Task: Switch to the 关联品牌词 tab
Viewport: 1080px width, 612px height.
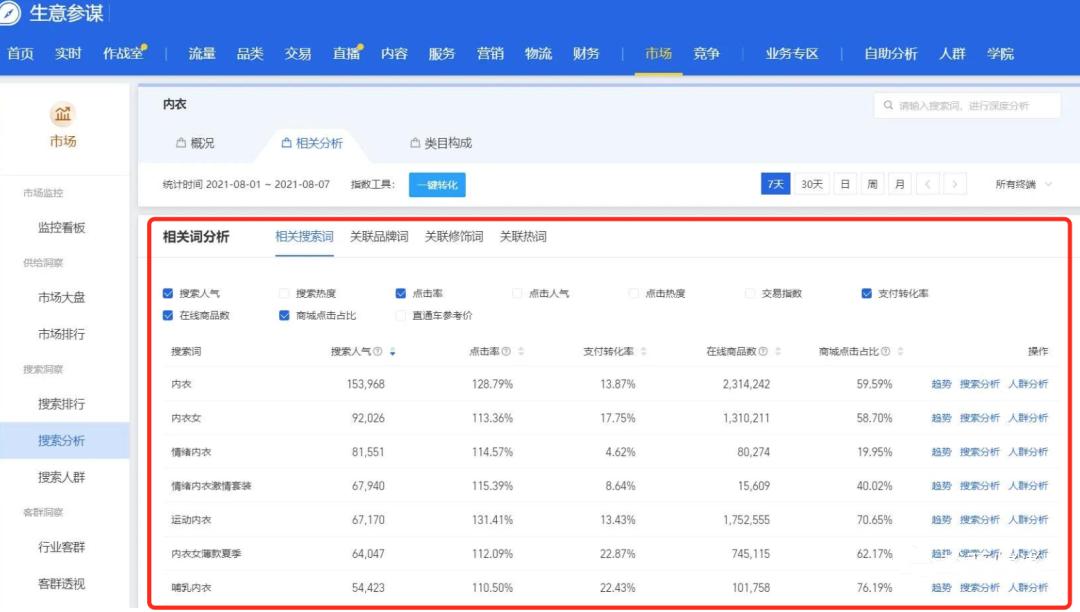Action: [377, 237]
